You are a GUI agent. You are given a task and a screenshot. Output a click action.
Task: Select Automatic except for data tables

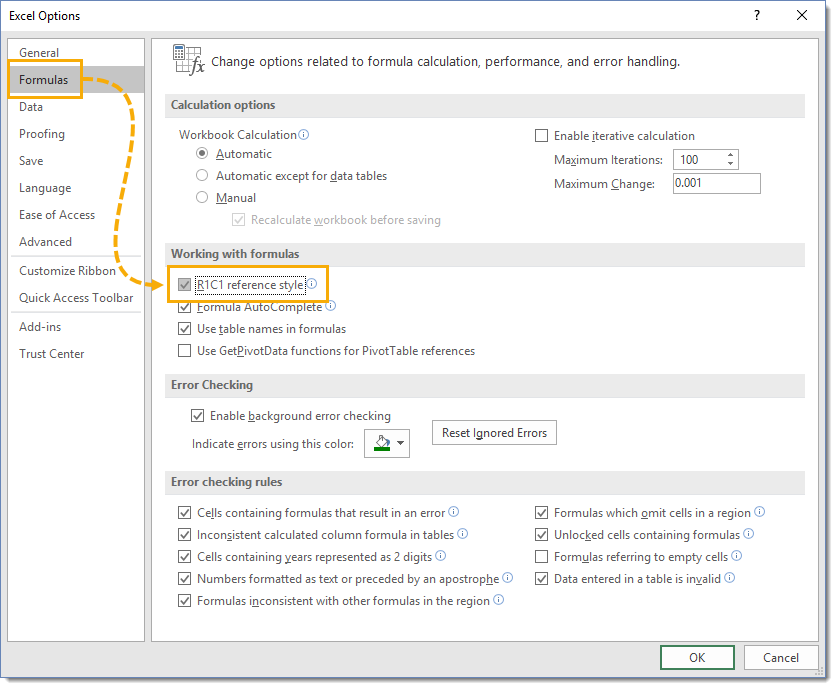[202, 175]
